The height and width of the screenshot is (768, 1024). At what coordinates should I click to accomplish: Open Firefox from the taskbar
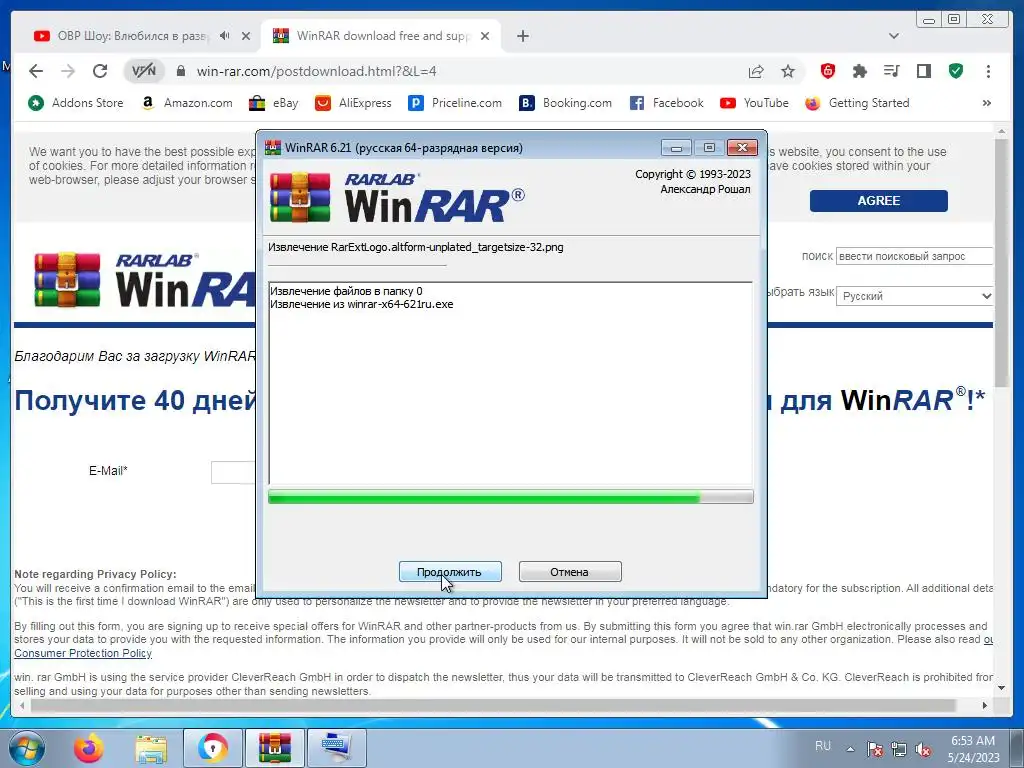(89, 748)
